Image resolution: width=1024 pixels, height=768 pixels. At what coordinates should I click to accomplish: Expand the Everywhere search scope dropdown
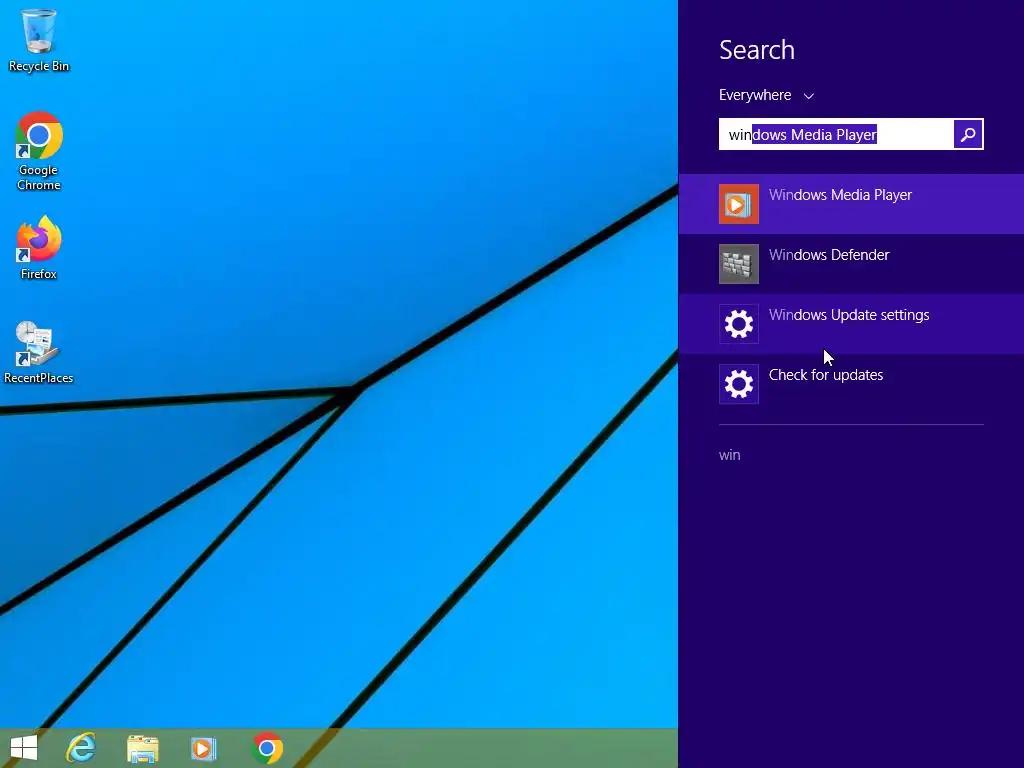click(766, 95)
